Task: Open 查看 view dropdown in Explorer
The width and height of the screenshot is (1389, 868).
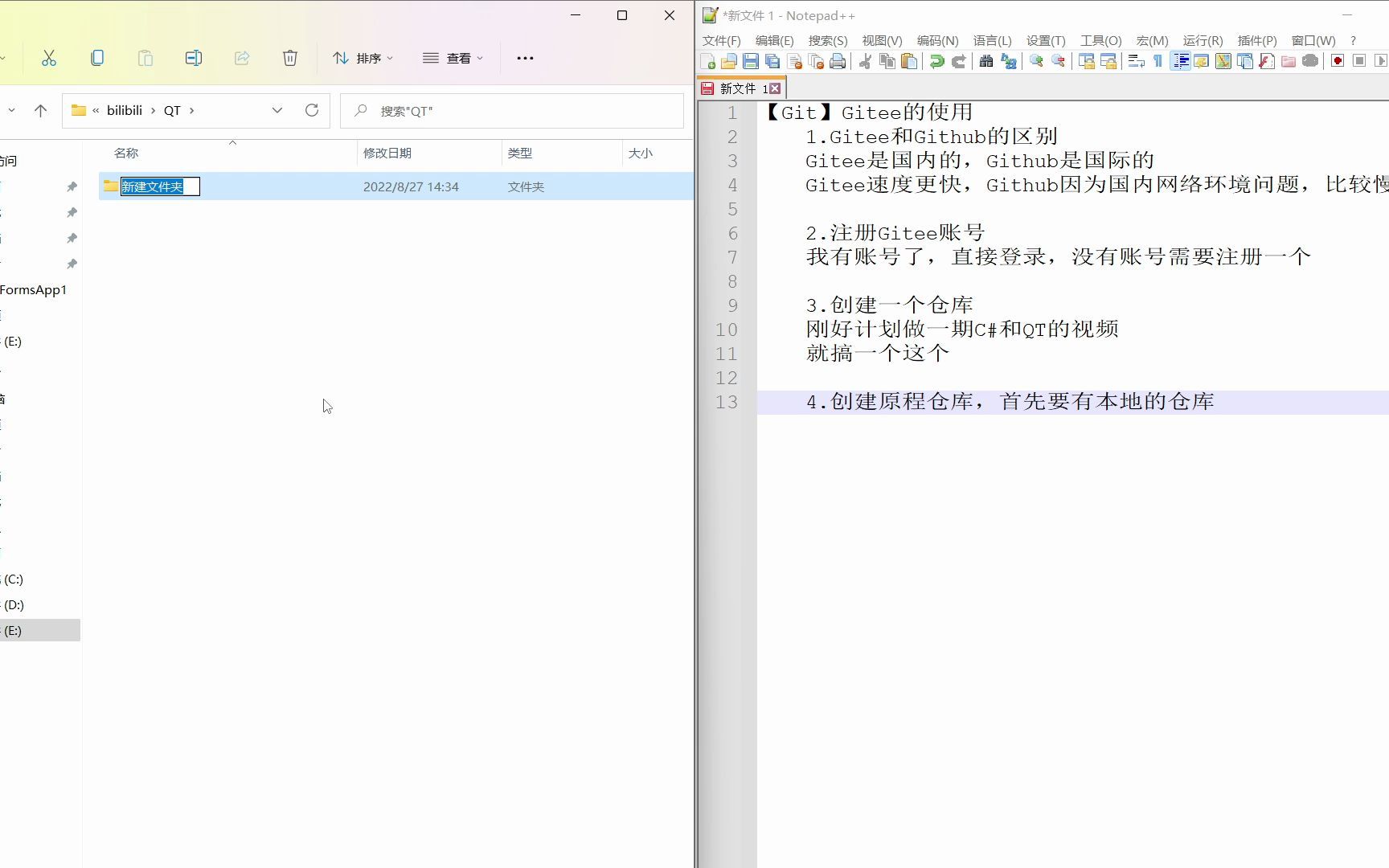Action: tap(453, 58)
